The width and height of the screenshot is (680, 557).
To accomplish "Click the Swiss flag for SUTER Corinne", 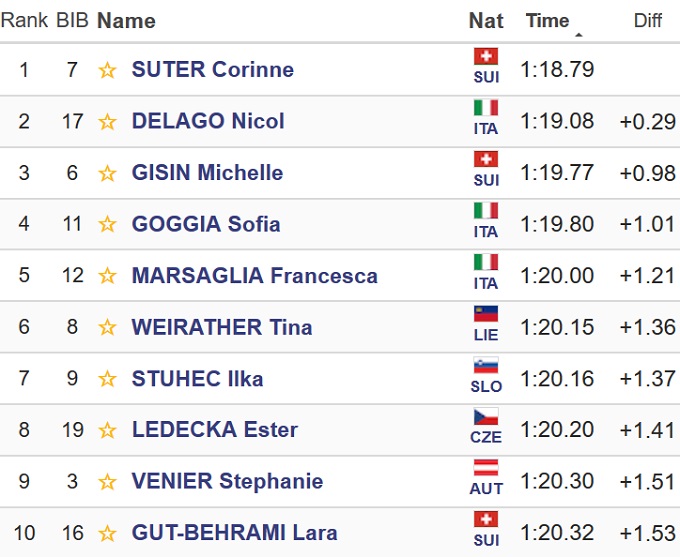I will tap(486, 57).
